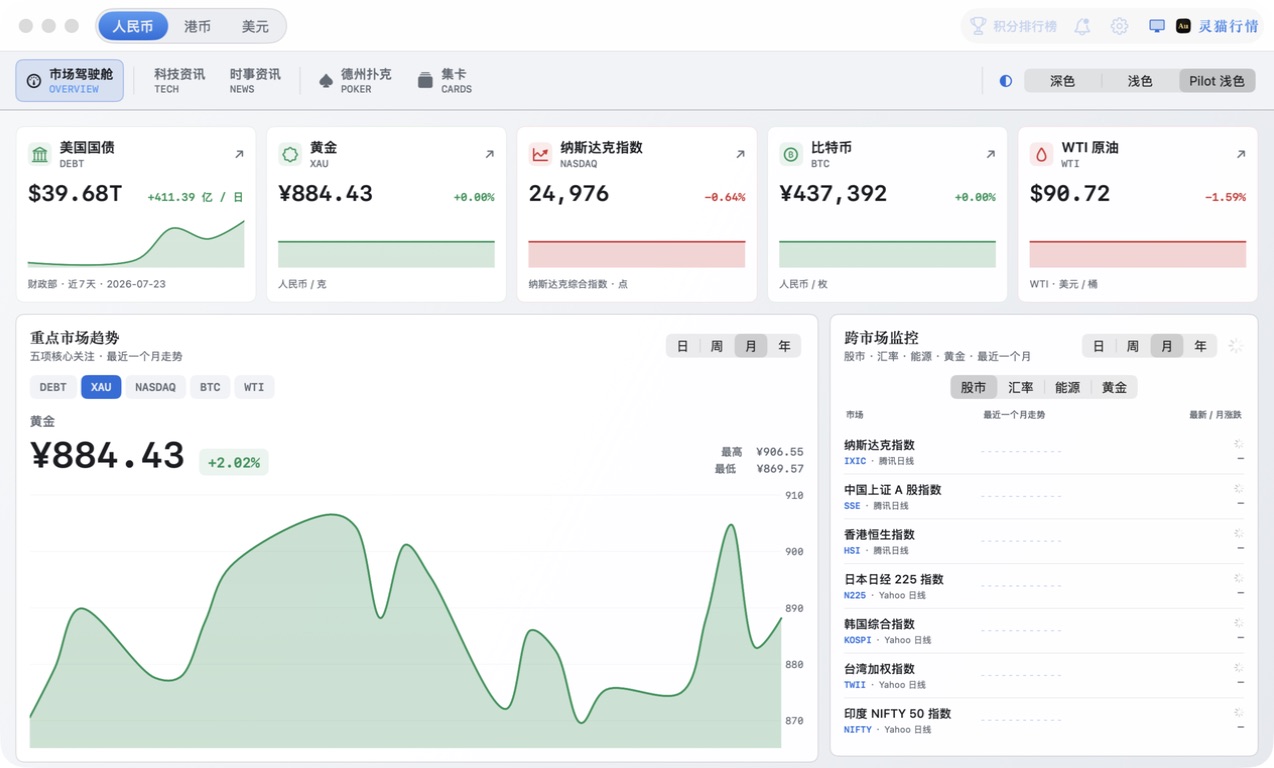Click the 灵猫行情 app logo icon

point(1183,26)
